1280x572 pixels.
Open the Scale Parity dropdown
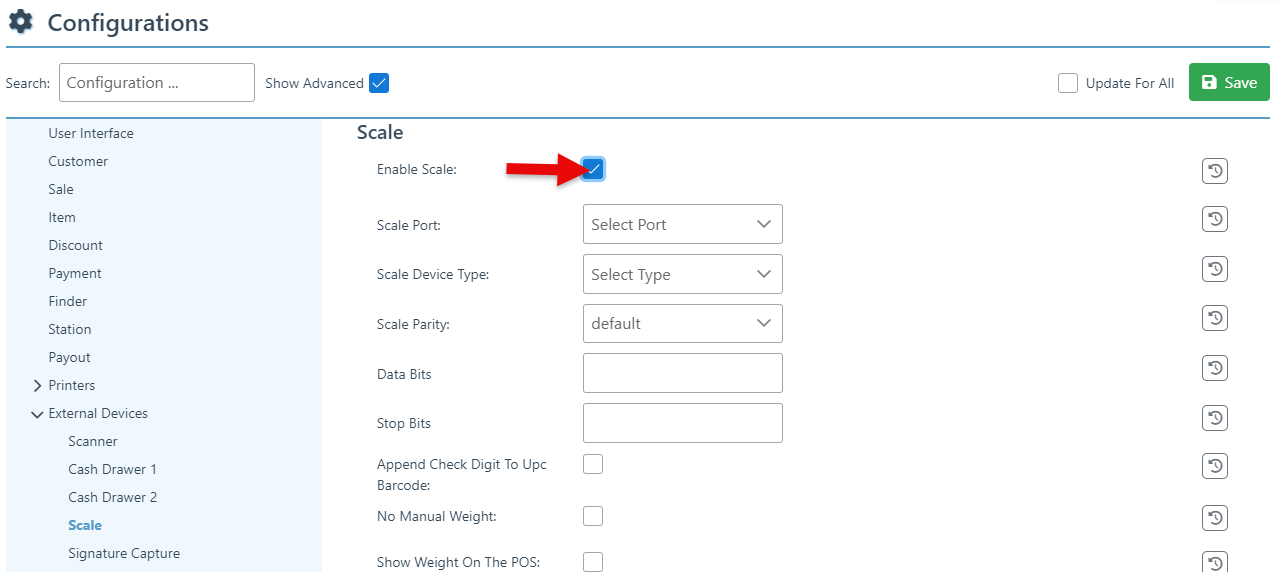pos(682,323)
